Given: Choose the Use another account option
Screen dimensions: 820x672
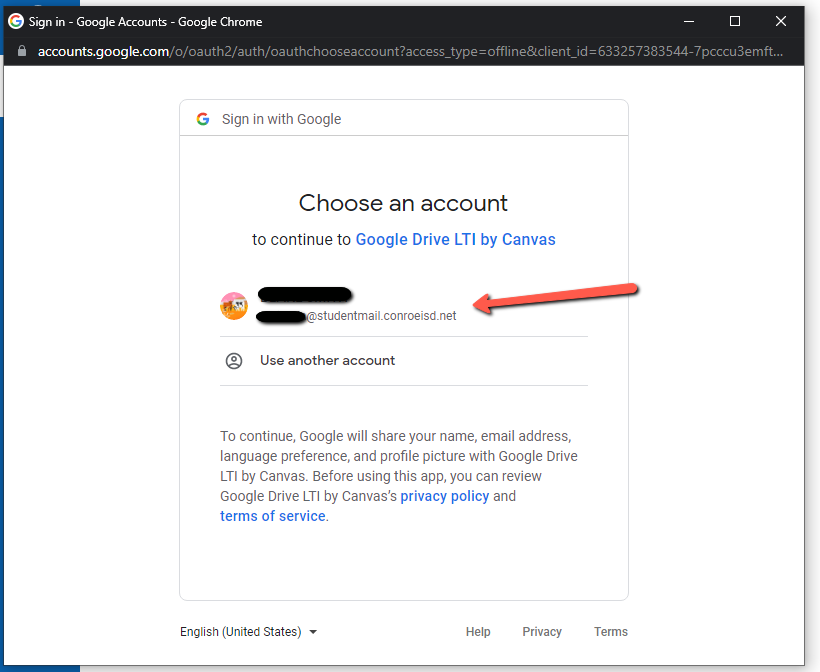Looking at the screenshot, I should [327, 361].
